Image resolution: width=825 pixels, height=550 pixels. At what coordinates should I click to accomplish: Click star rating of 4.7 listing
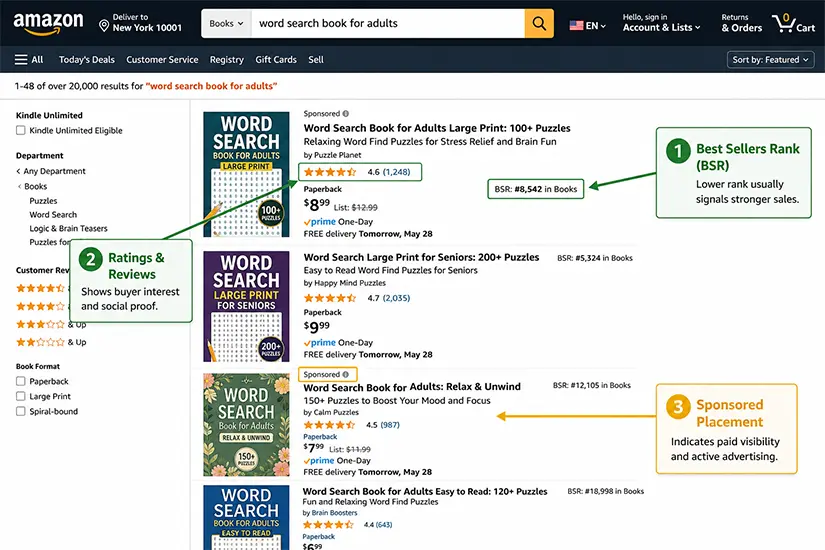click(x=330, y=298)
